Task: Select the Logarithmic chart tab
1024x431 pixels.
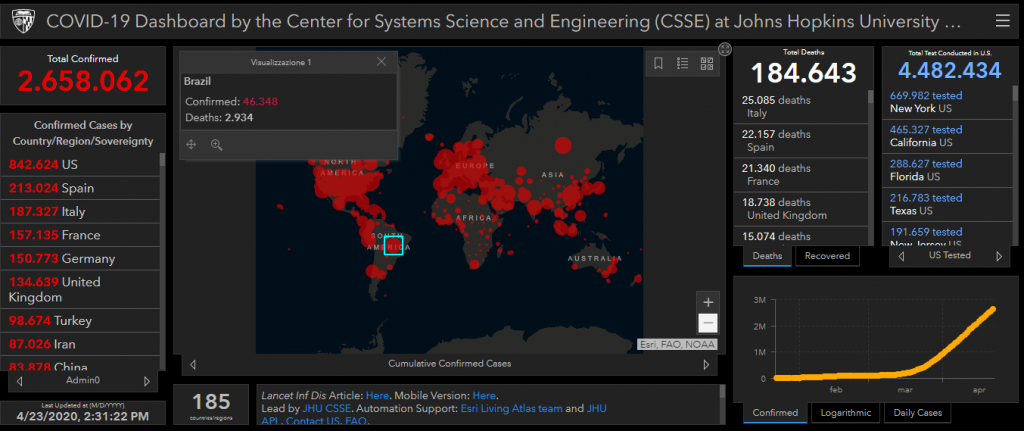Action: tap(846, 413)
